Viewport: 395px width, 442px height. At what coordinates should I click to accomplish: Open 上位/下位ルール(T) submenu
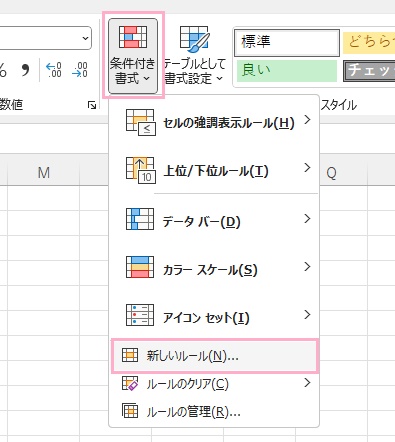click(x=214, y=170)
